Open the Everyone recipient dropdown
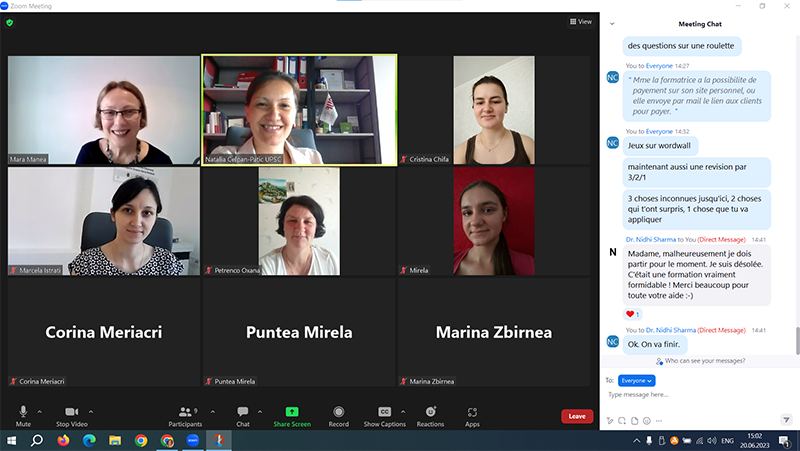 click(636, 380)
